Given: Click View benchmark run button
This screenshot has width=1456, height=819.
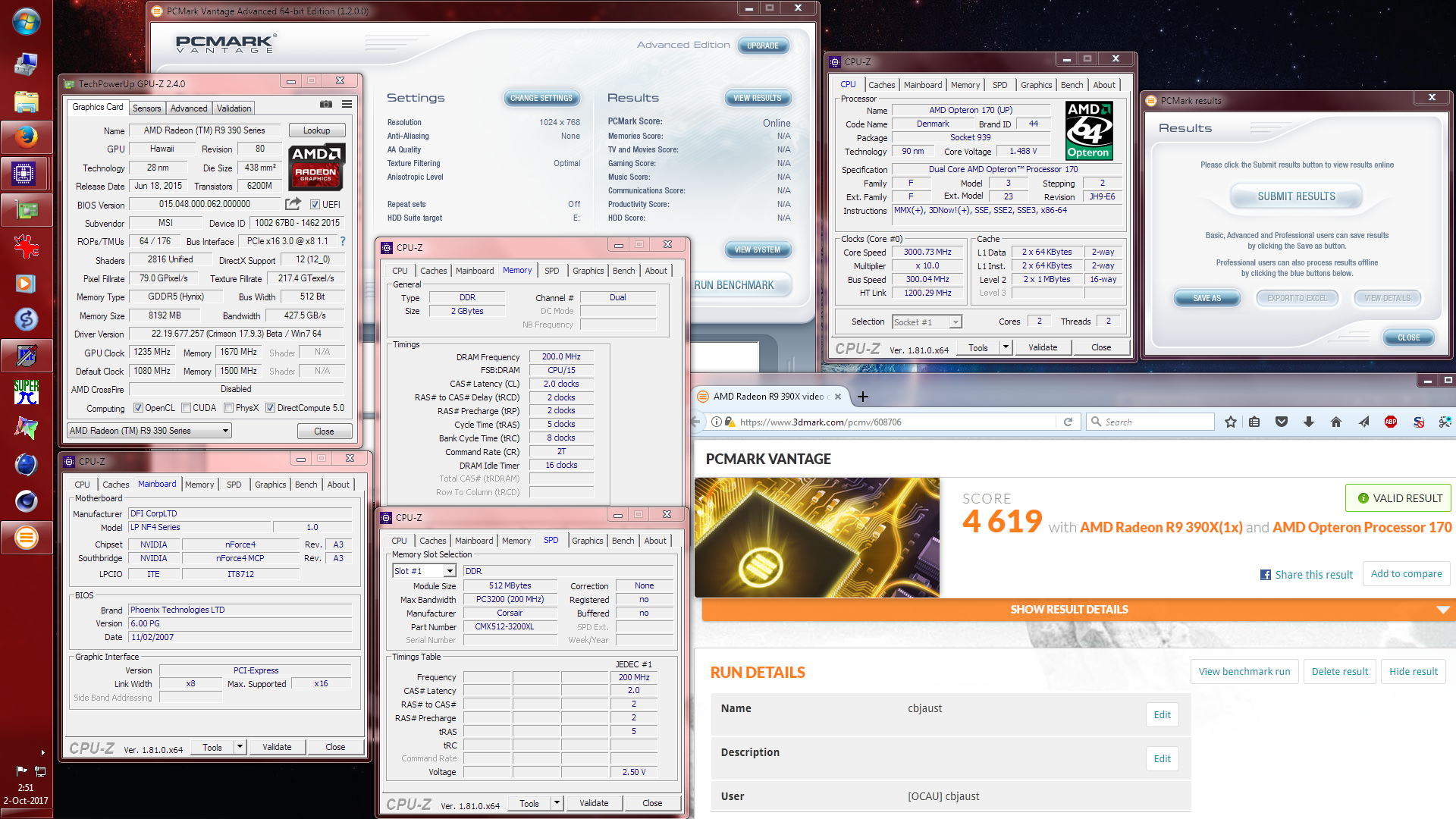Looking at the screenshot, I should pyautogui.click(x=1244, y=672).
